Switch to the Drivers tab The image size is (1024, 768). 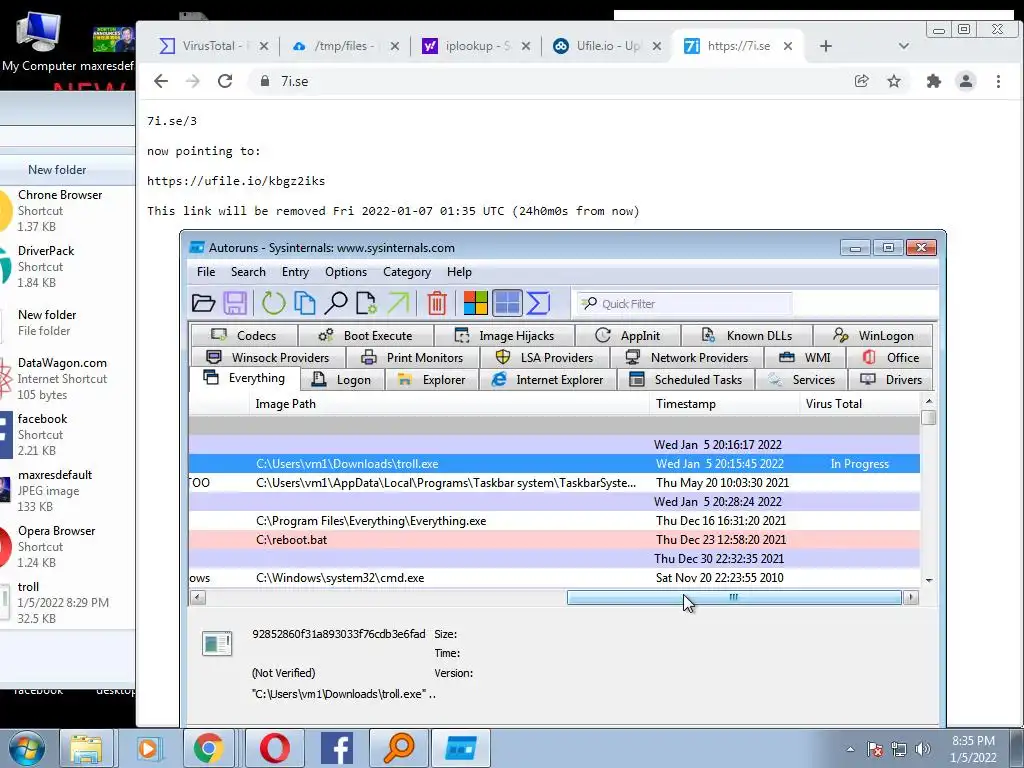coord(891,380)
